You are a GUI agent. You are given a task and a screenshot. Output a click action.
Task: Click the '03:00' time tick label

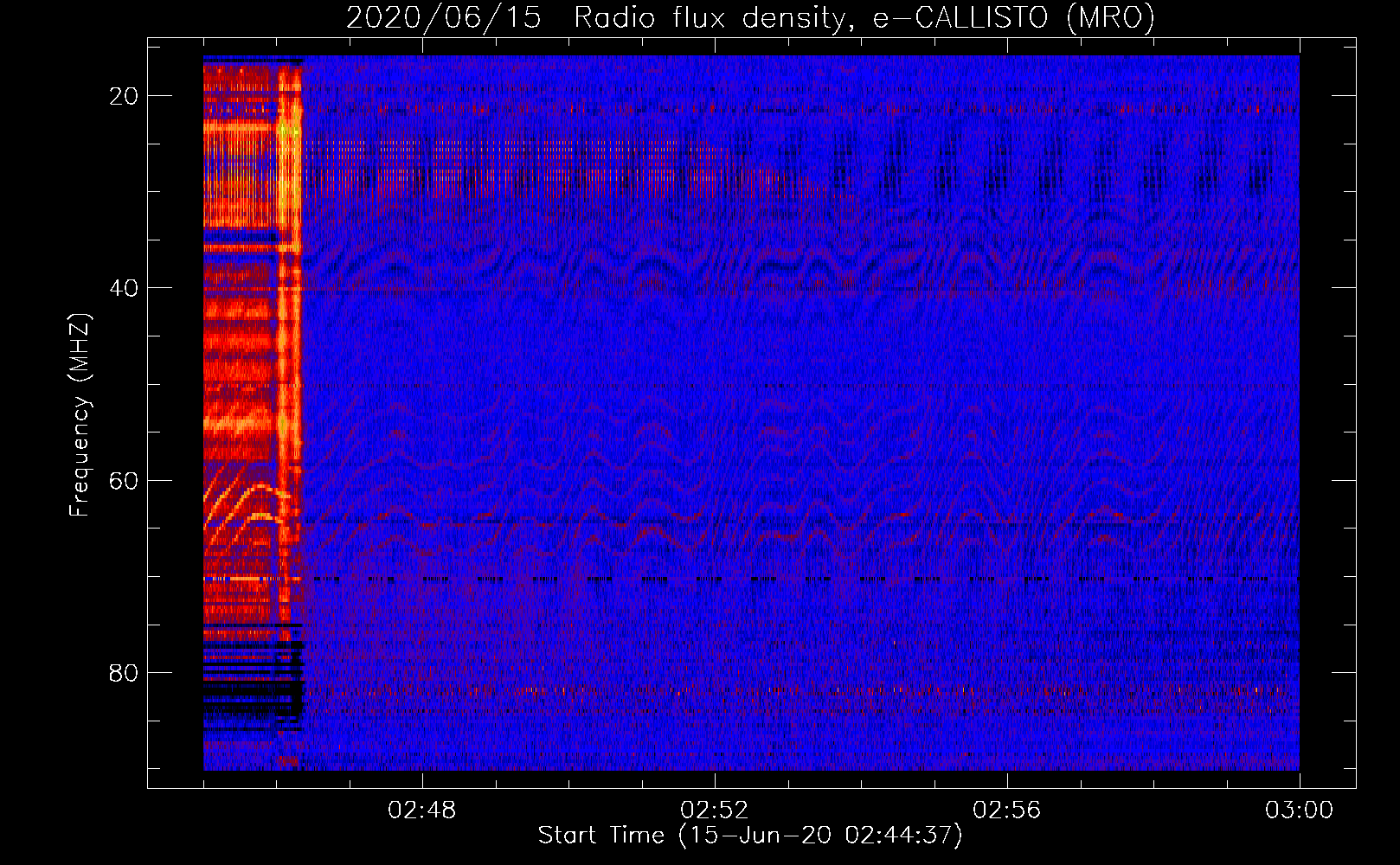[x=1300, y=811]
